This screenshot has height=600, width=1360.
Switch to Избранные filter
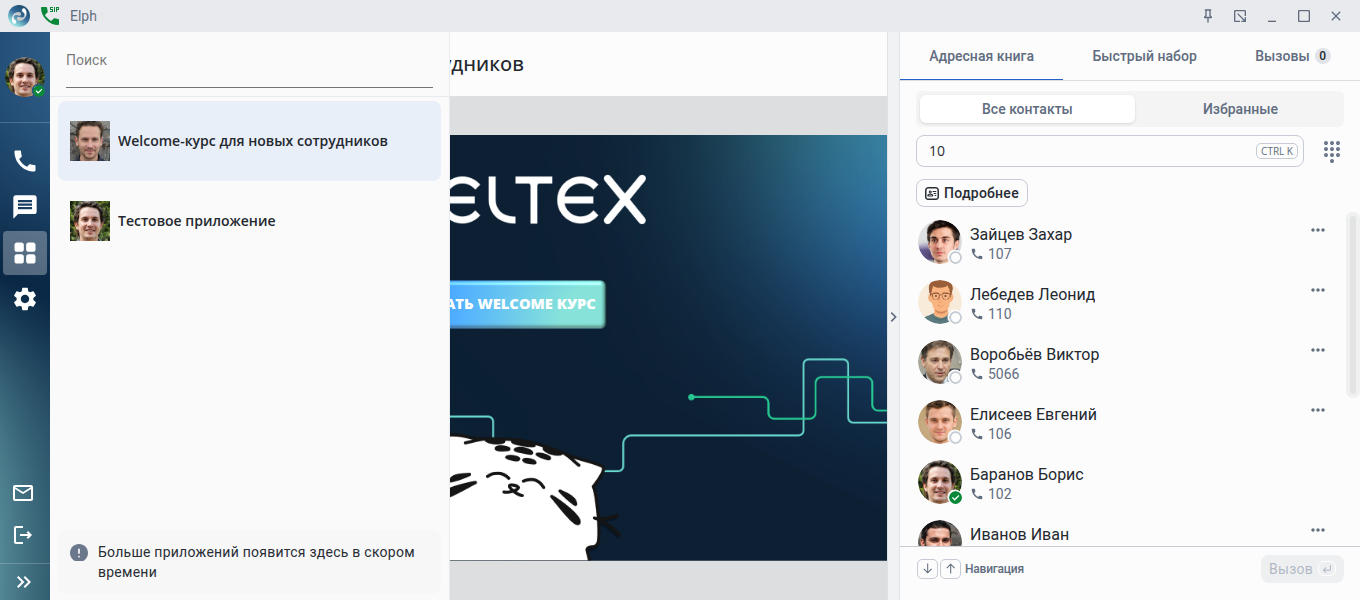coord(1240,109)
